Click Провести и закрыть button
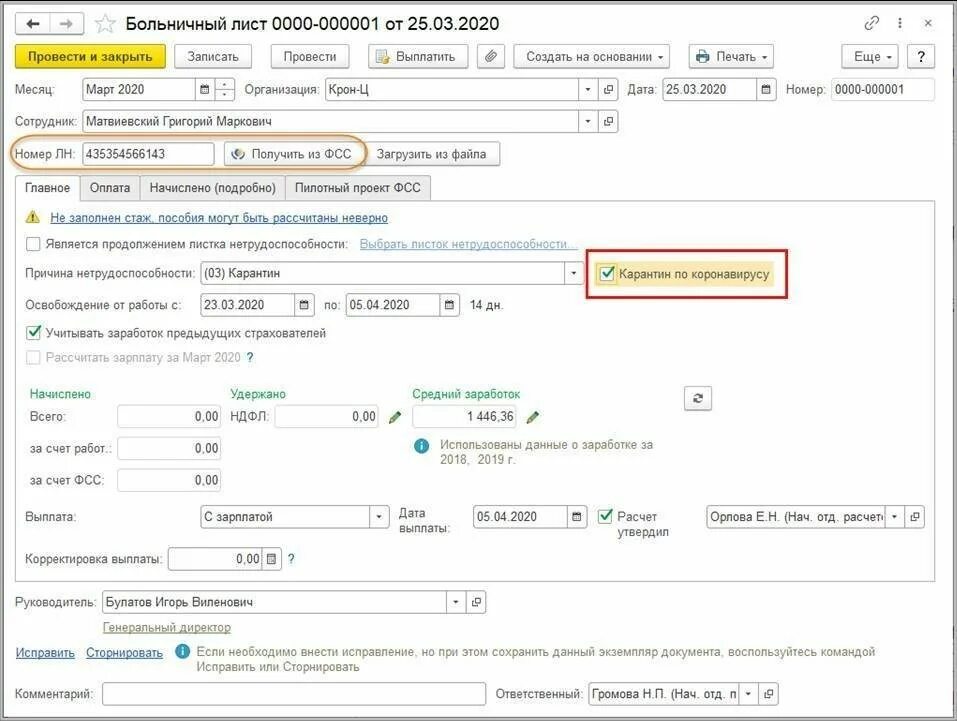 click(x=90, y=57)
